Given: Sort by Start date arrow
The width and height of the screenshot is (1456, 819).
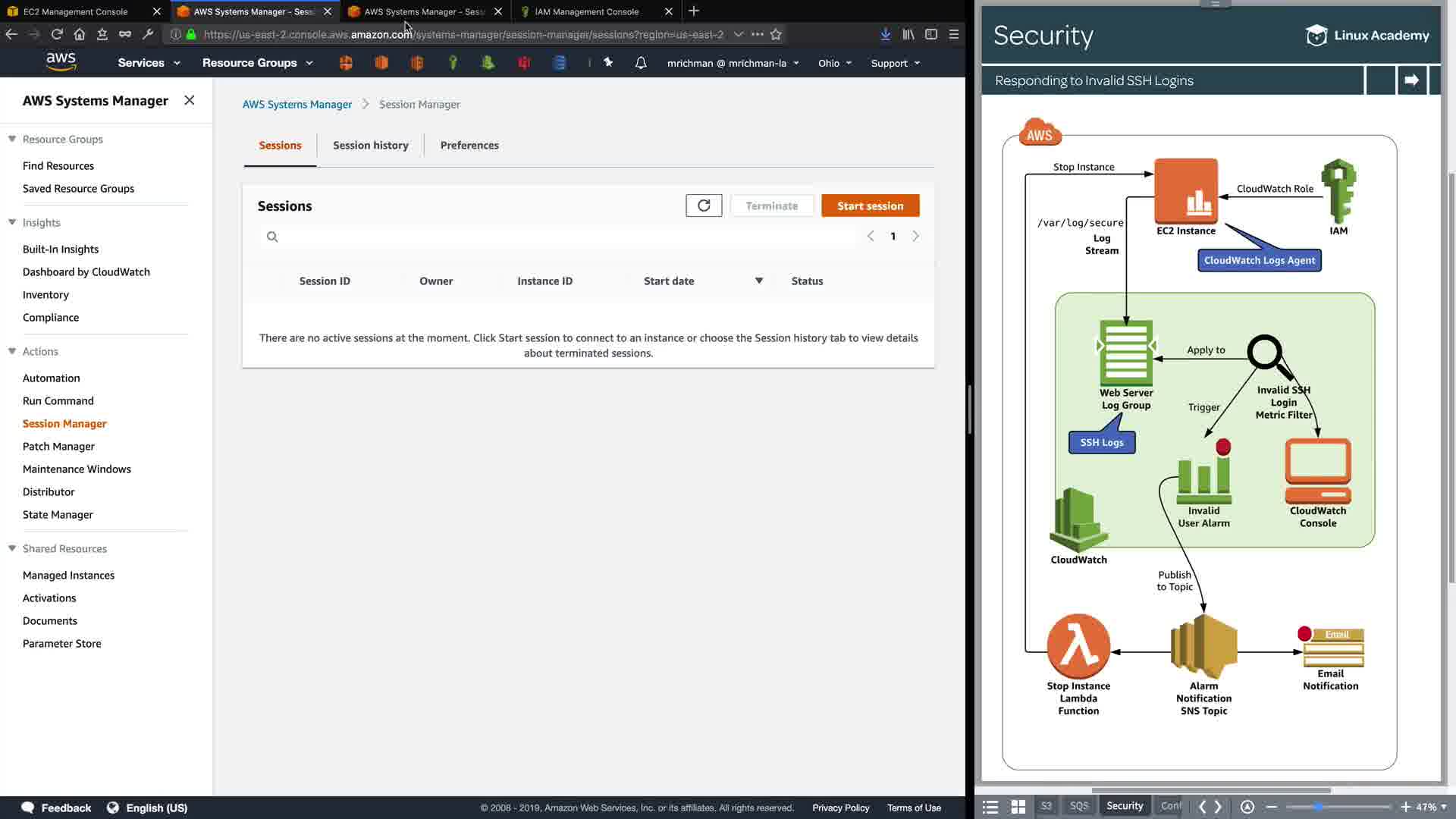Looking at the screenshot, I should tap(758, 281).
